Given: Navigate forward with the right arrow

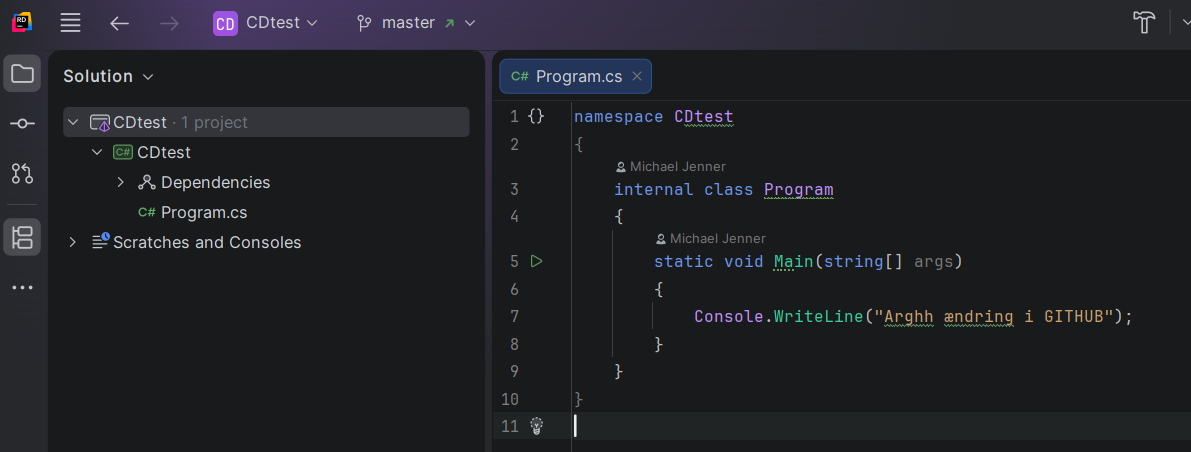Looking at the screenshot, I should click(x=169, y=24).
